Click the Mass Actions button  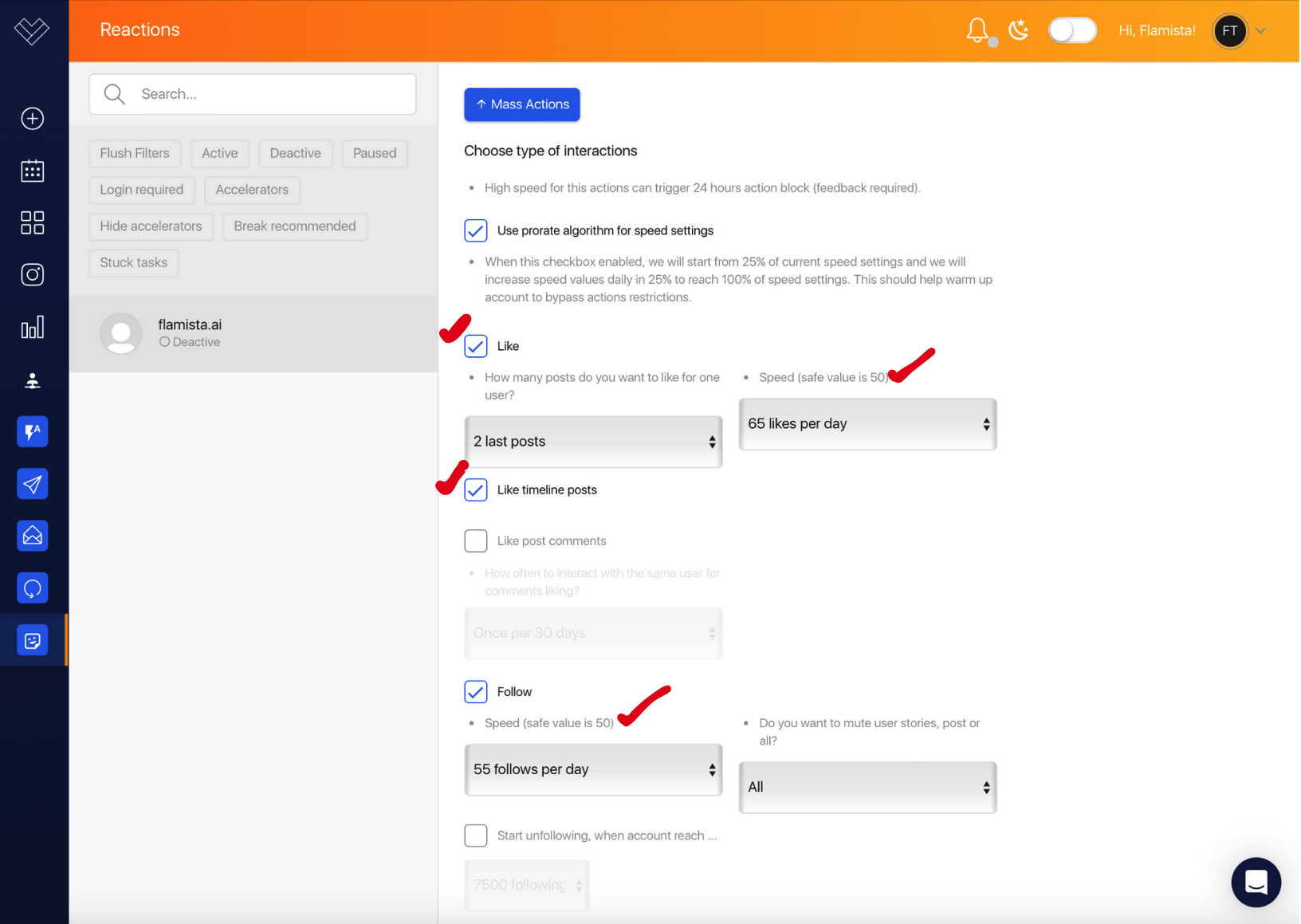522,104
